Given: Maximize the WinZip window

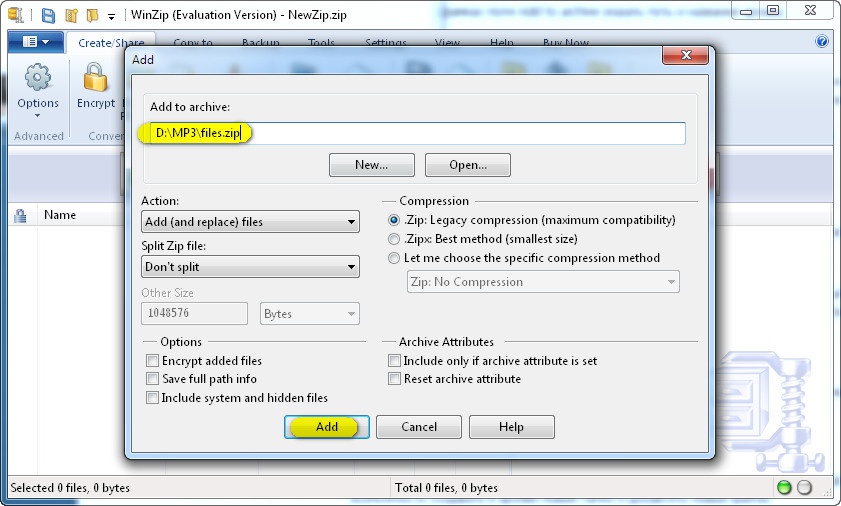Looking at the screenshot, I should (x=773, y=10).
